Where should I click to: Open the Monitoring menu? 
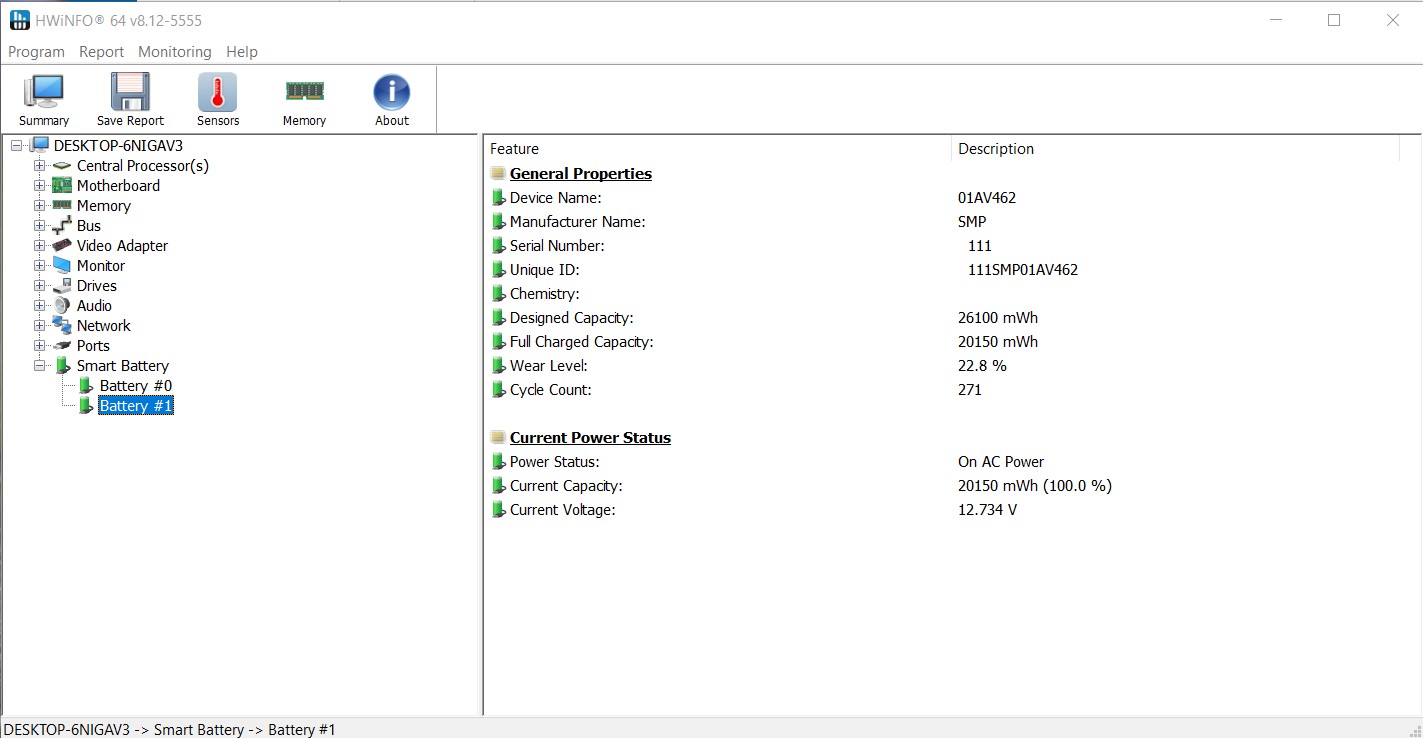175,52
